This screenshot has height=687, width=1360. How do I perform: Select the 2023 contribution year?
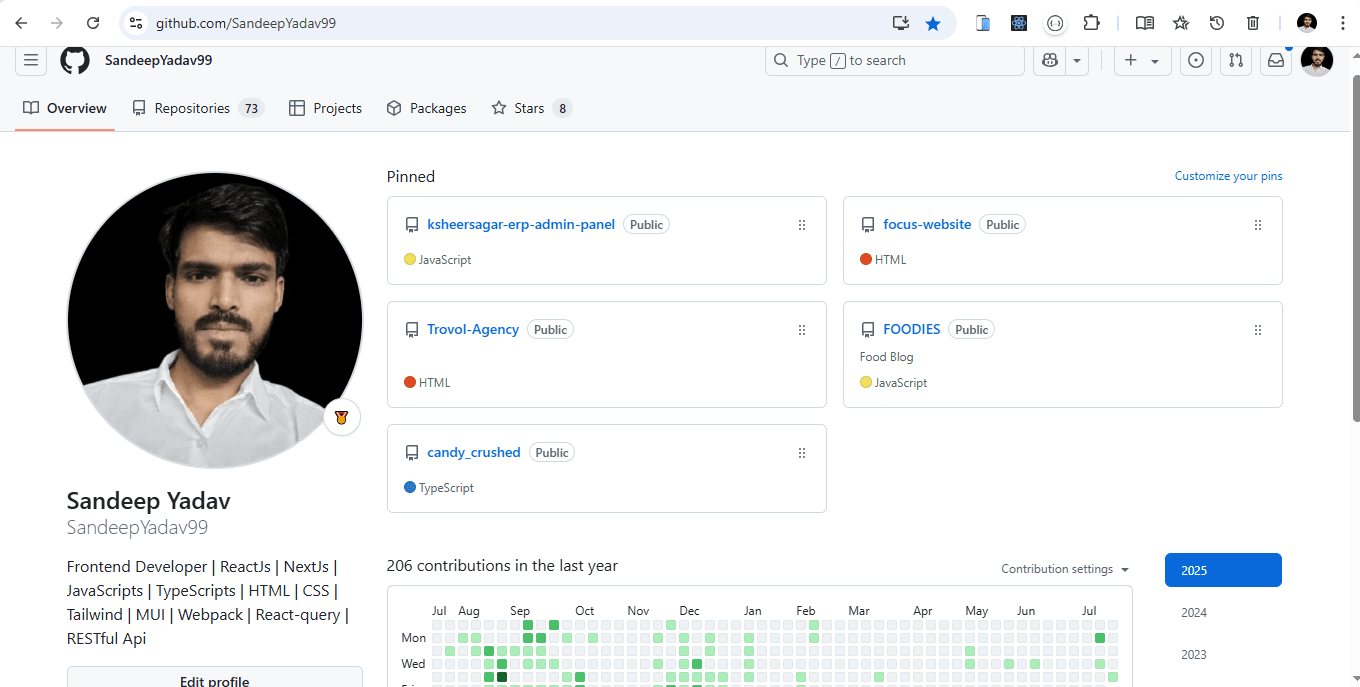click(1194, 655)
